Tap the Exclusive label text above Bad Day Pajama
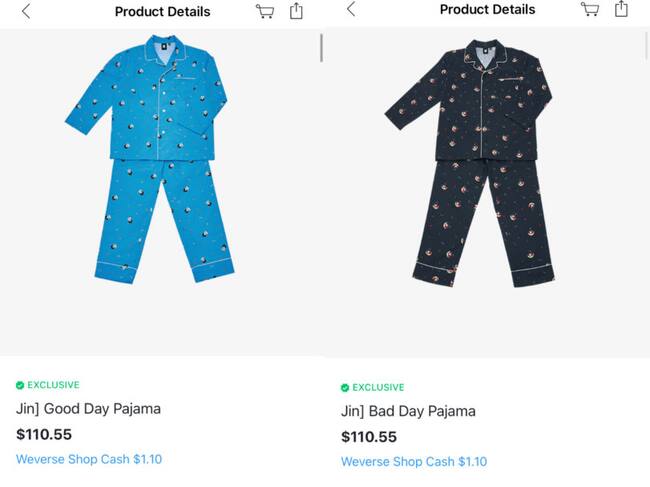 (x=378, y=387)
